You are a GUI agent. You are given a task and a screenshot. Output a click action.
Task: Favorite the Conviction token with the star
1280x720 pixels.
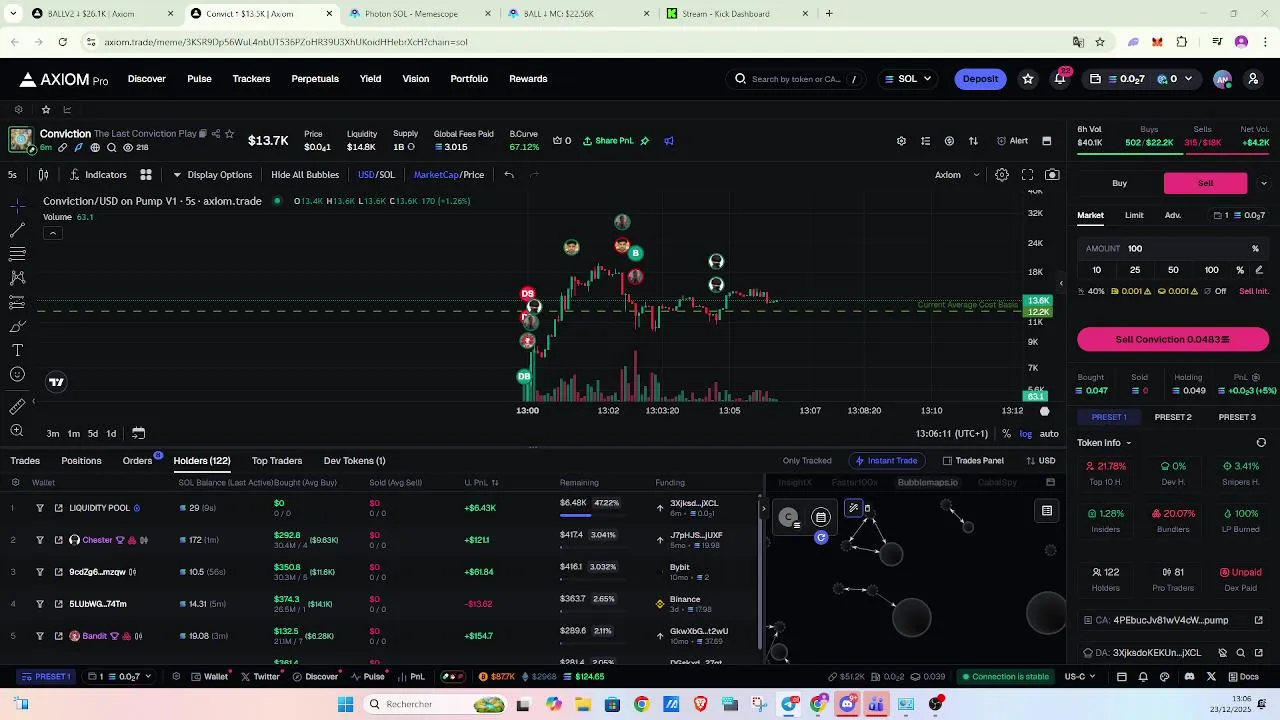coord(229,133)
